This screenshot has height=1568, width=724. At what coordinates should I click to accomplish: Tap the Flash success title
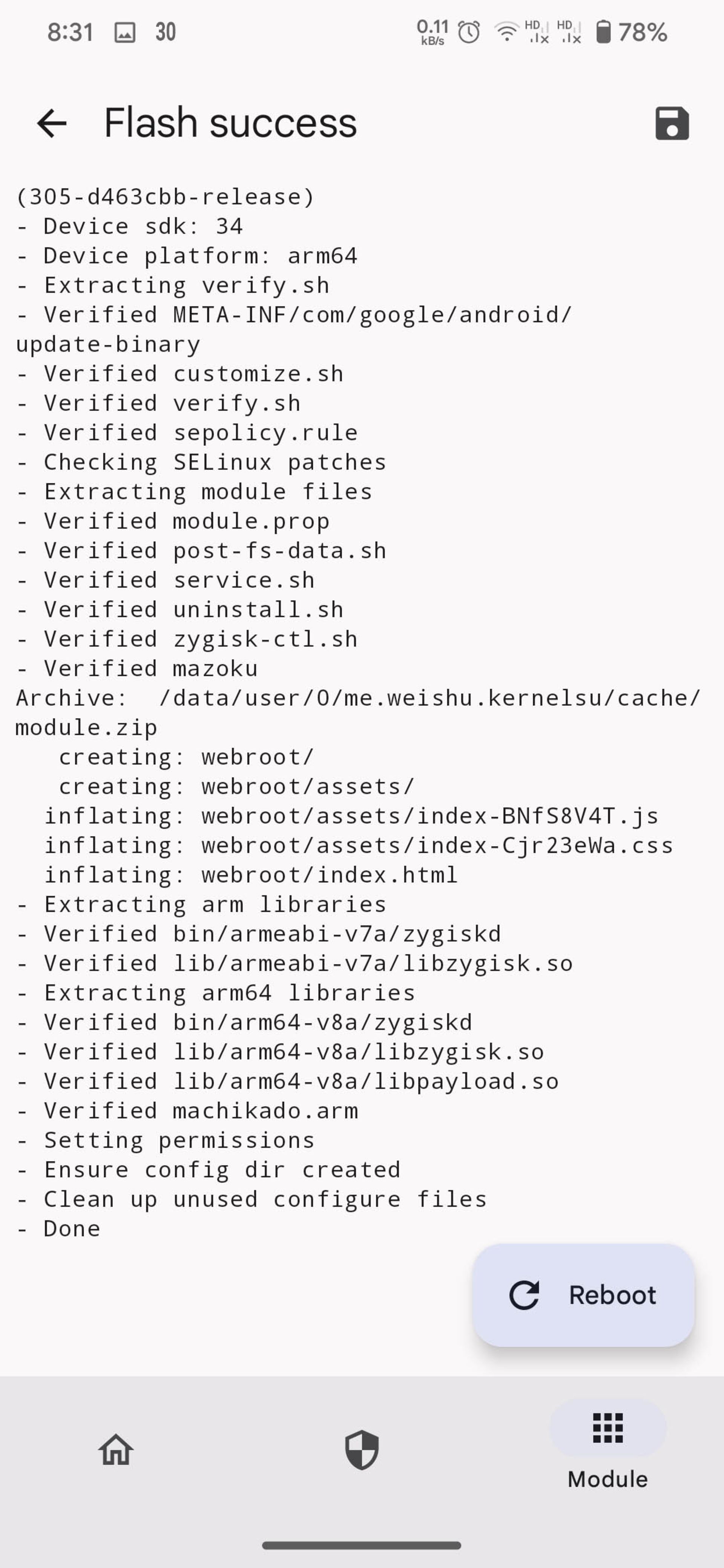tap(230, 124)
